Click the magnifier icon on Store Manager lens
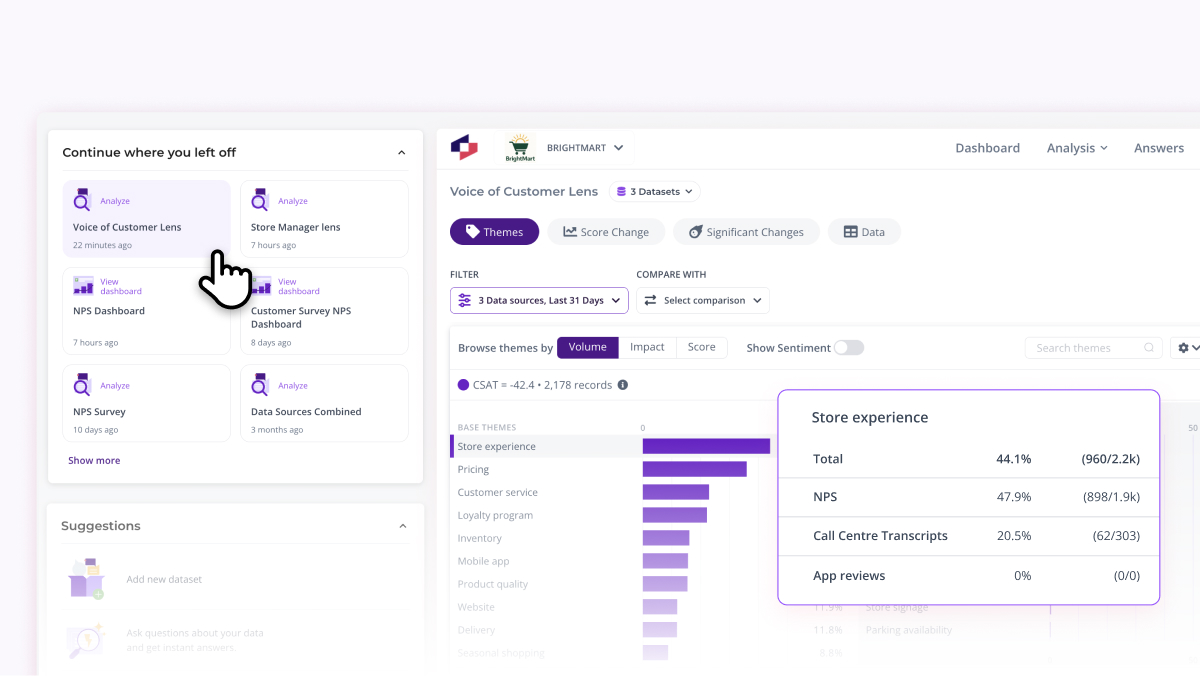Image resolution: width=1200 pixels, height=676 pixels. (260, 201)
